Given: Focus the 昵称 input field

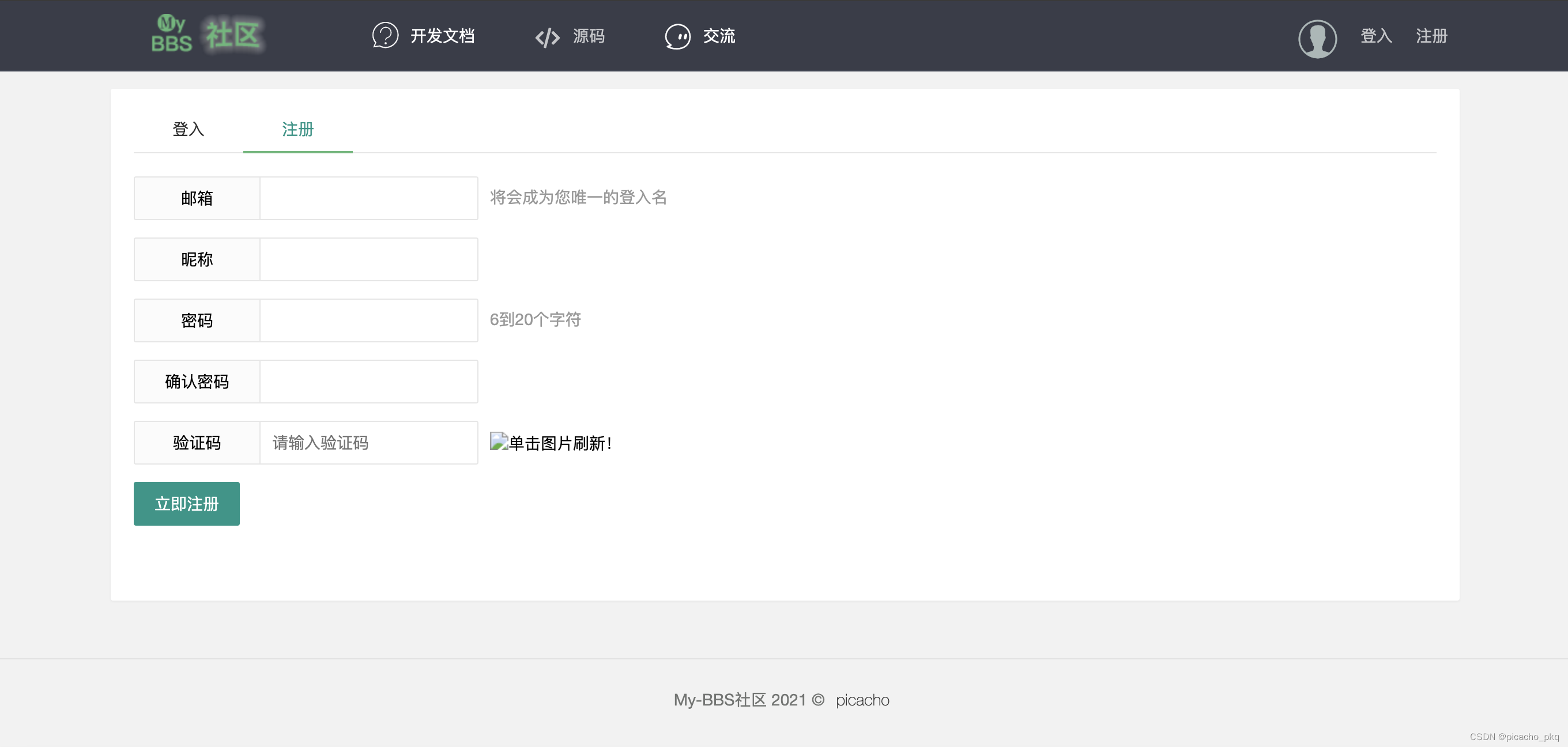Looking at the screenshot, I should (368, 259).
